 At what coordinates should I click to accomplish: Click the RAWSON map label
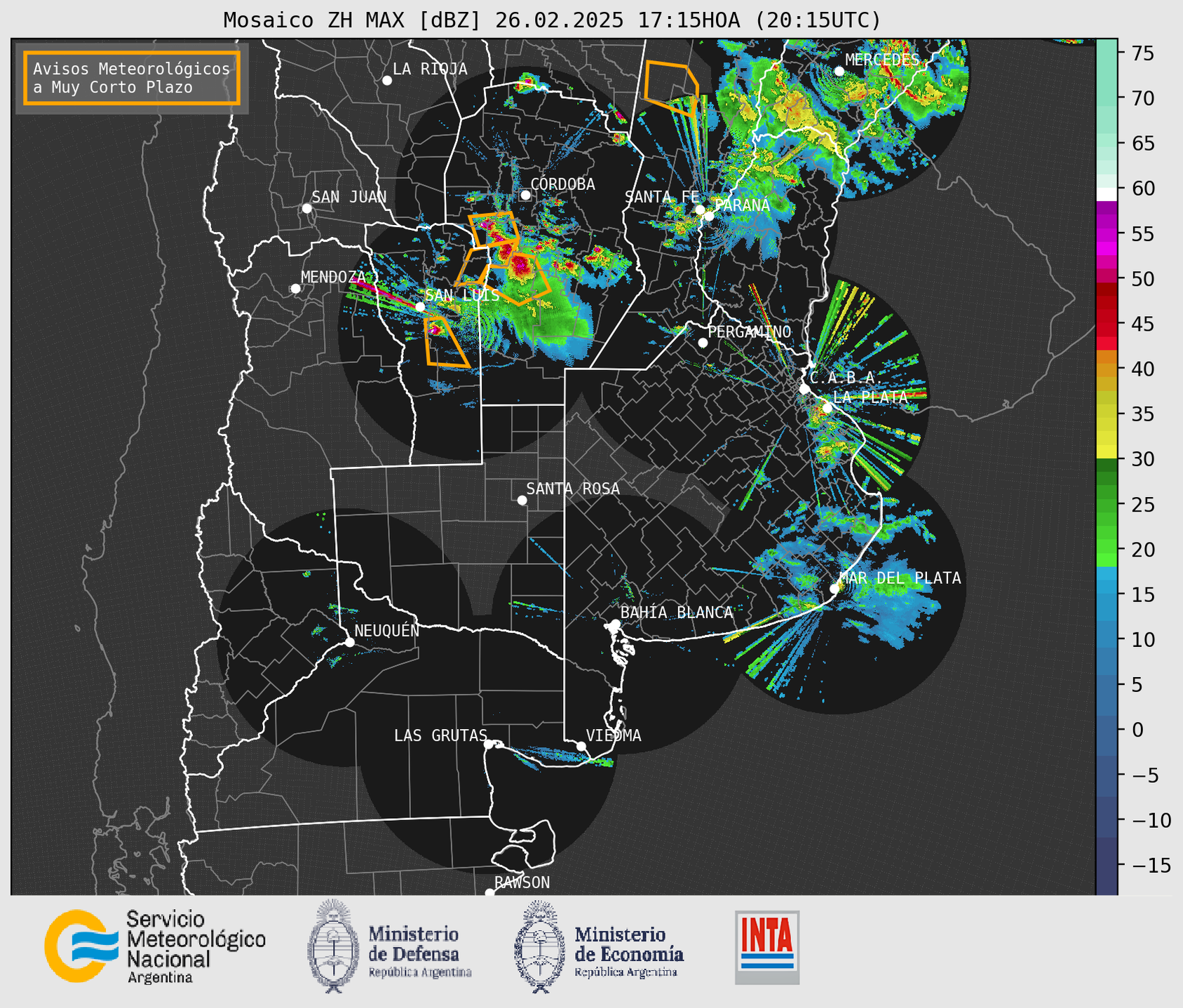(x=522, y=883)
